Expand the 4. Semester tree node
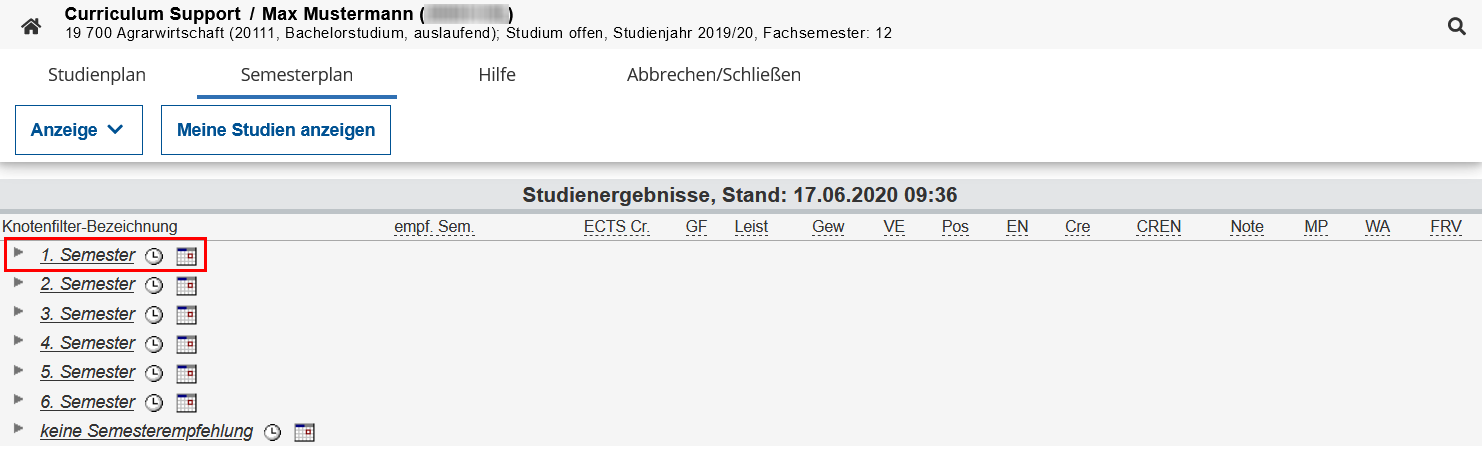Screen dimensions: 1482x462 click(x=19, y=340)
